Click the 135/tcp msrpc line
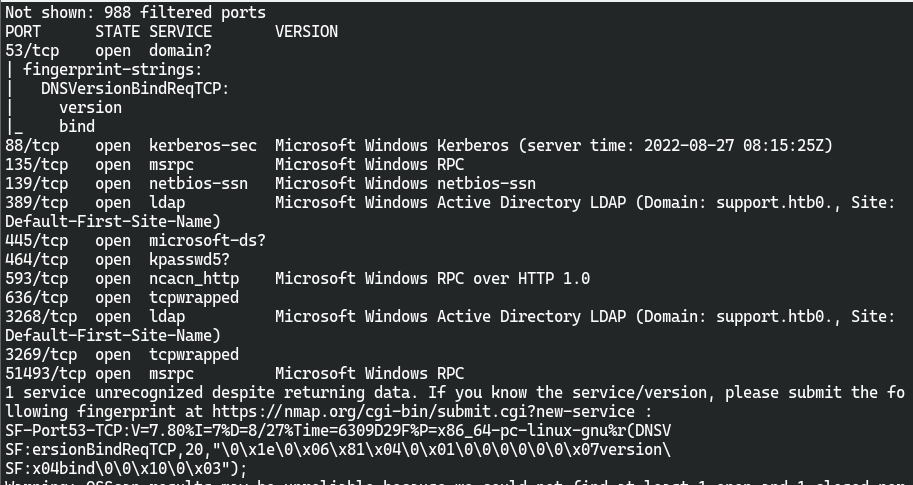The width and height of the screenshot is (913, 485). click(235, 165)
